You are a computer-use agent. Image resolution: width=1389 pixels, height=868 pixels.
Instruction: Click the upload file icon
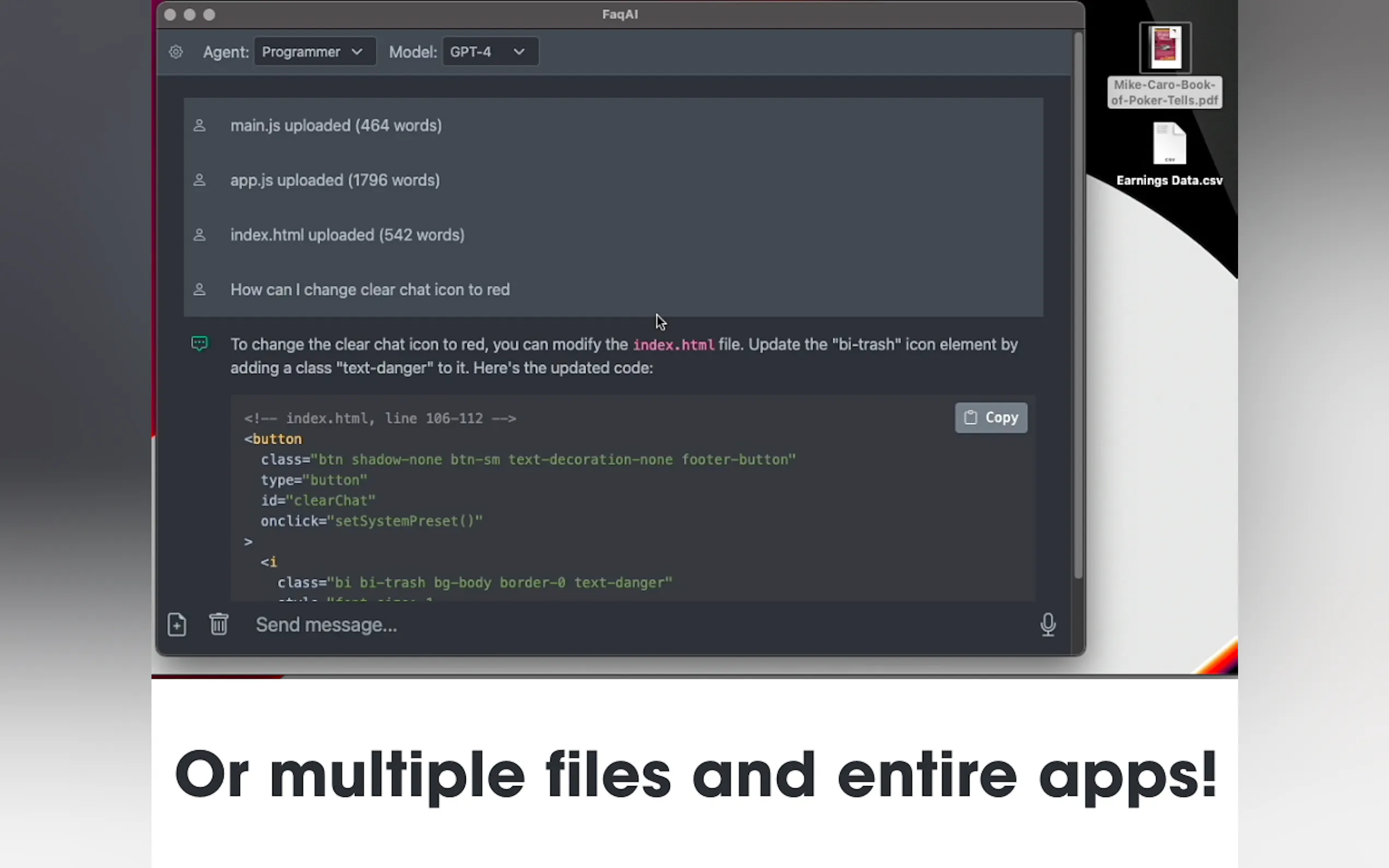(177, 625)
